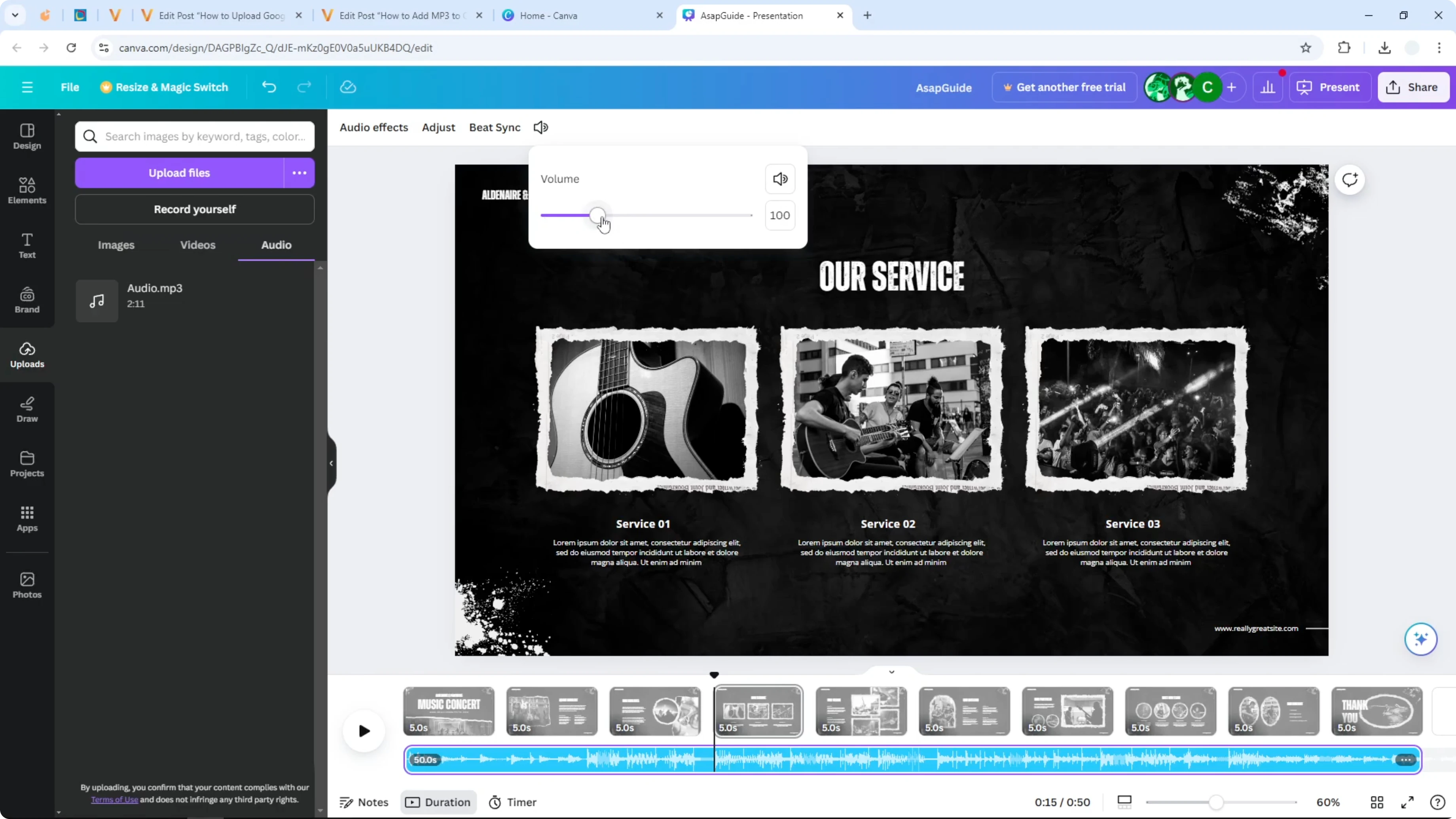
Task: Open the Uploads panel
Action: (27, 355)
